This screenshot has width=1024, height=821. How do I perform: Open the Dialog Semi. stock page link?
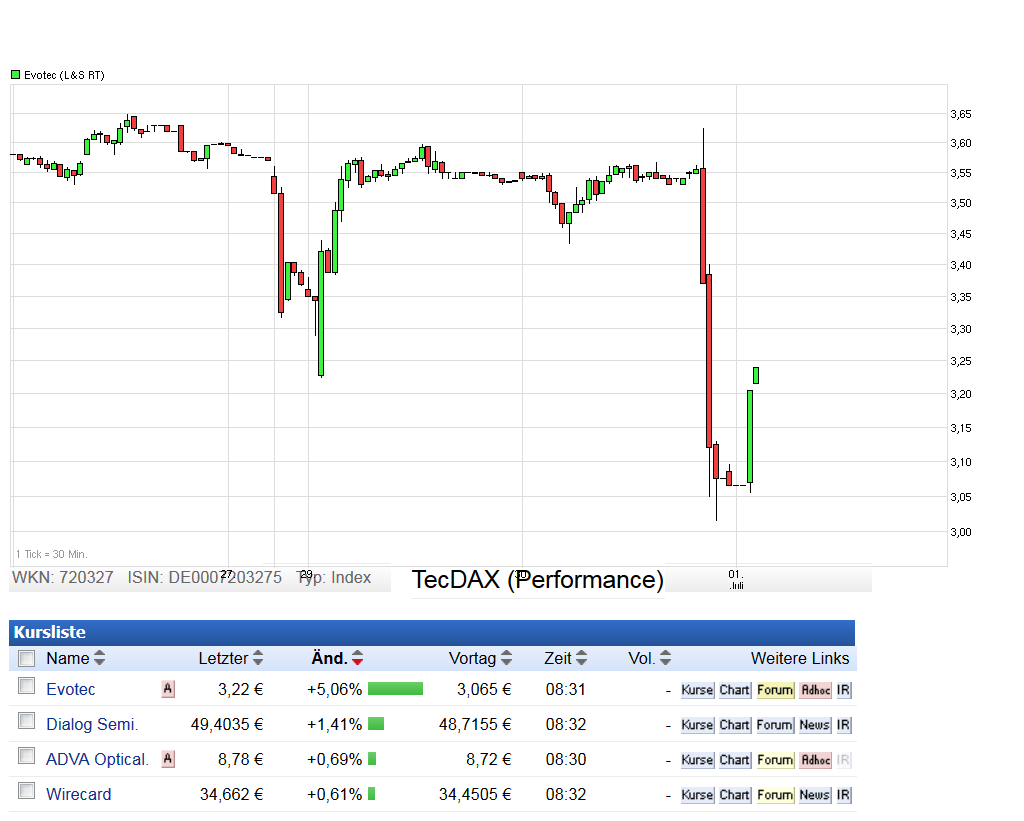92,724
